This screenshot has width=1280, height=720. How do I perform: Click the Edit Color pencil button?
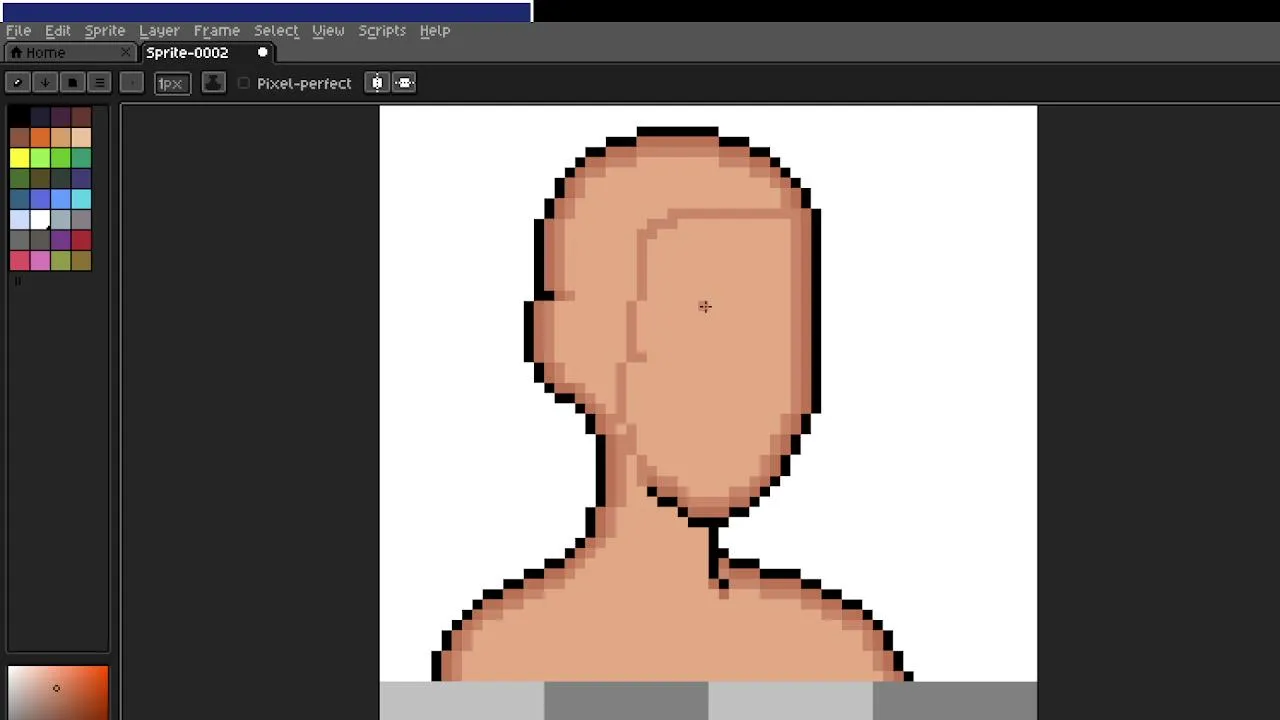coord(17,83)
